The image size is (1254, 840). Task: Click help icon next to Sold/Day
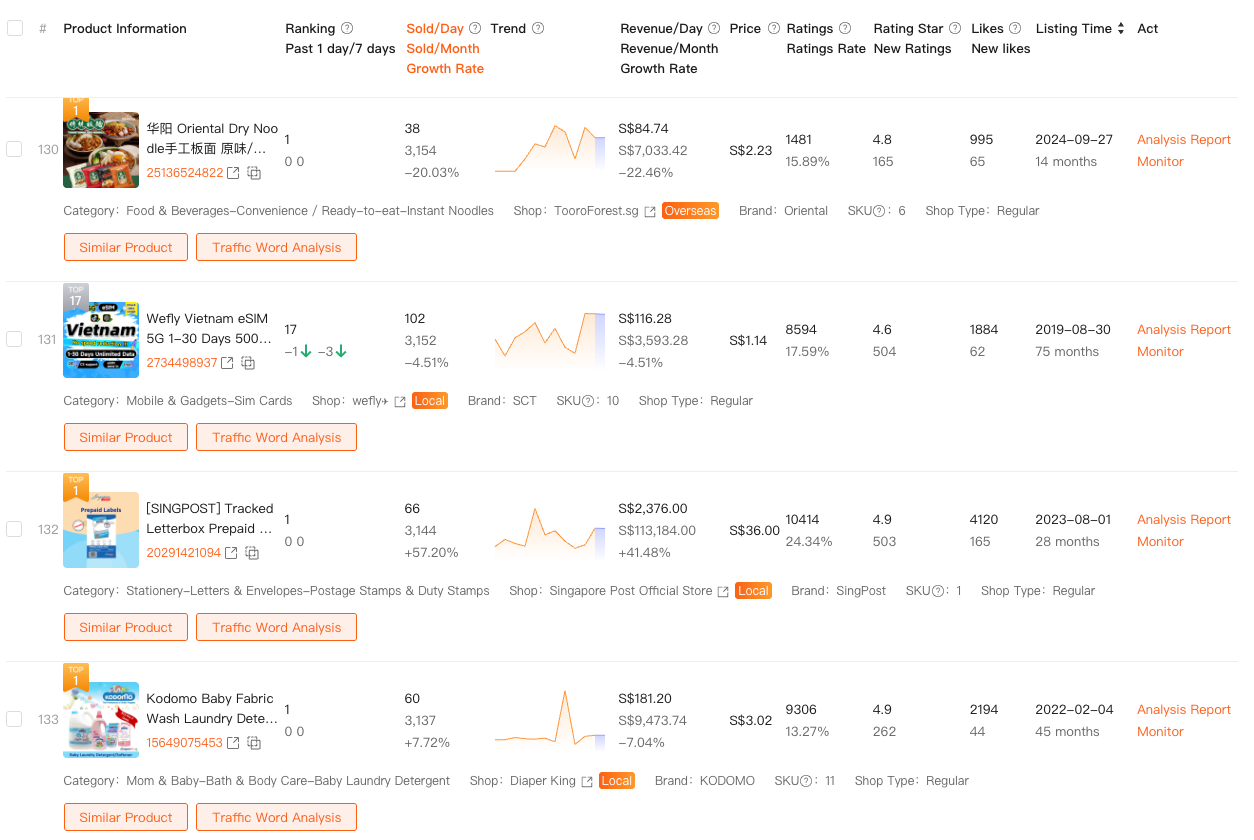coord(475,29)
